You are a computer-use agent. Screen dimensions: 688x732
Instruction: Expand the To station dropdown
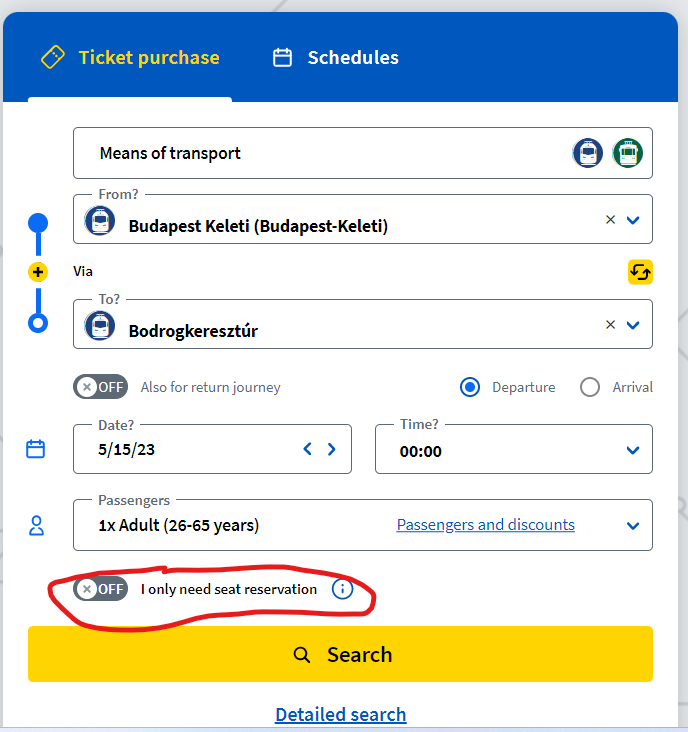(x=632, y=325)
